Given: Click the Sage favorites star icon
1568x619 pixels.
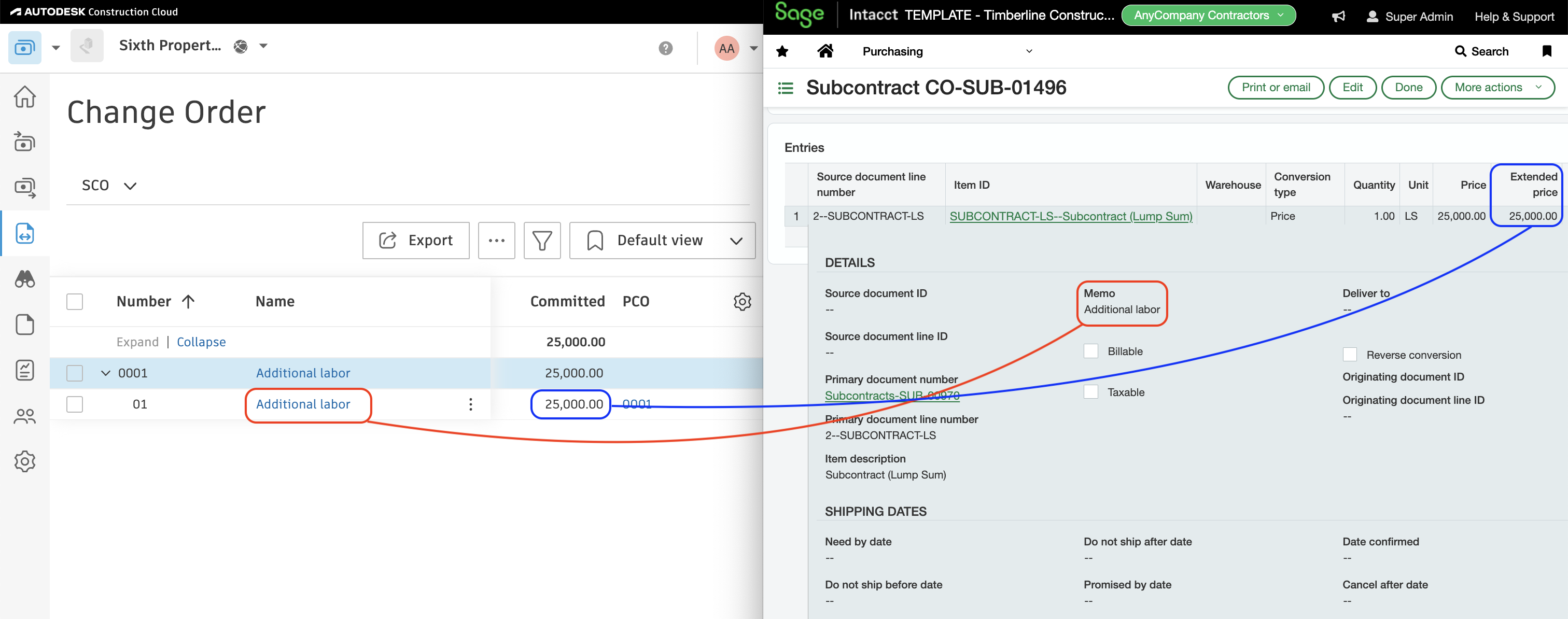Looking at the screenshot, I should click(x=782, y=52).
